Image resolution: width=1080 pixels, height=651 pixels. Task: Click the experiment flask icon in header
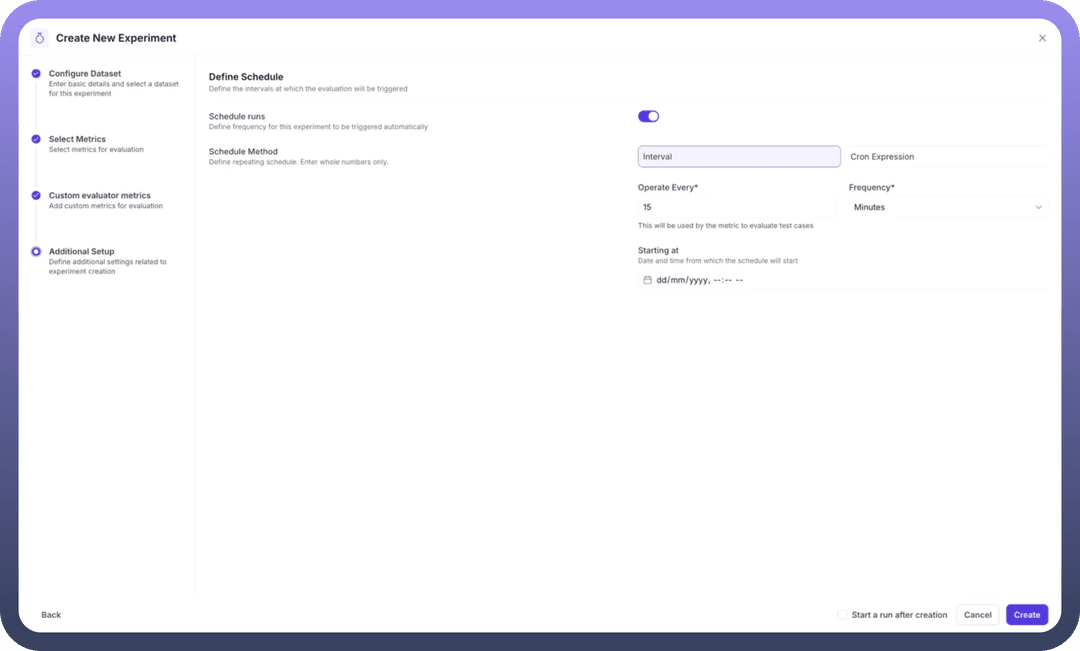coord(40,38)
